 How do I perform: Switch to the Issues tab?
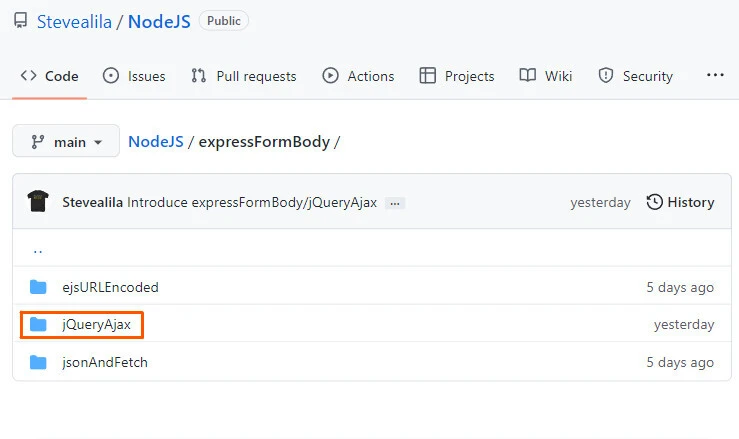click(x=135, y=76)
